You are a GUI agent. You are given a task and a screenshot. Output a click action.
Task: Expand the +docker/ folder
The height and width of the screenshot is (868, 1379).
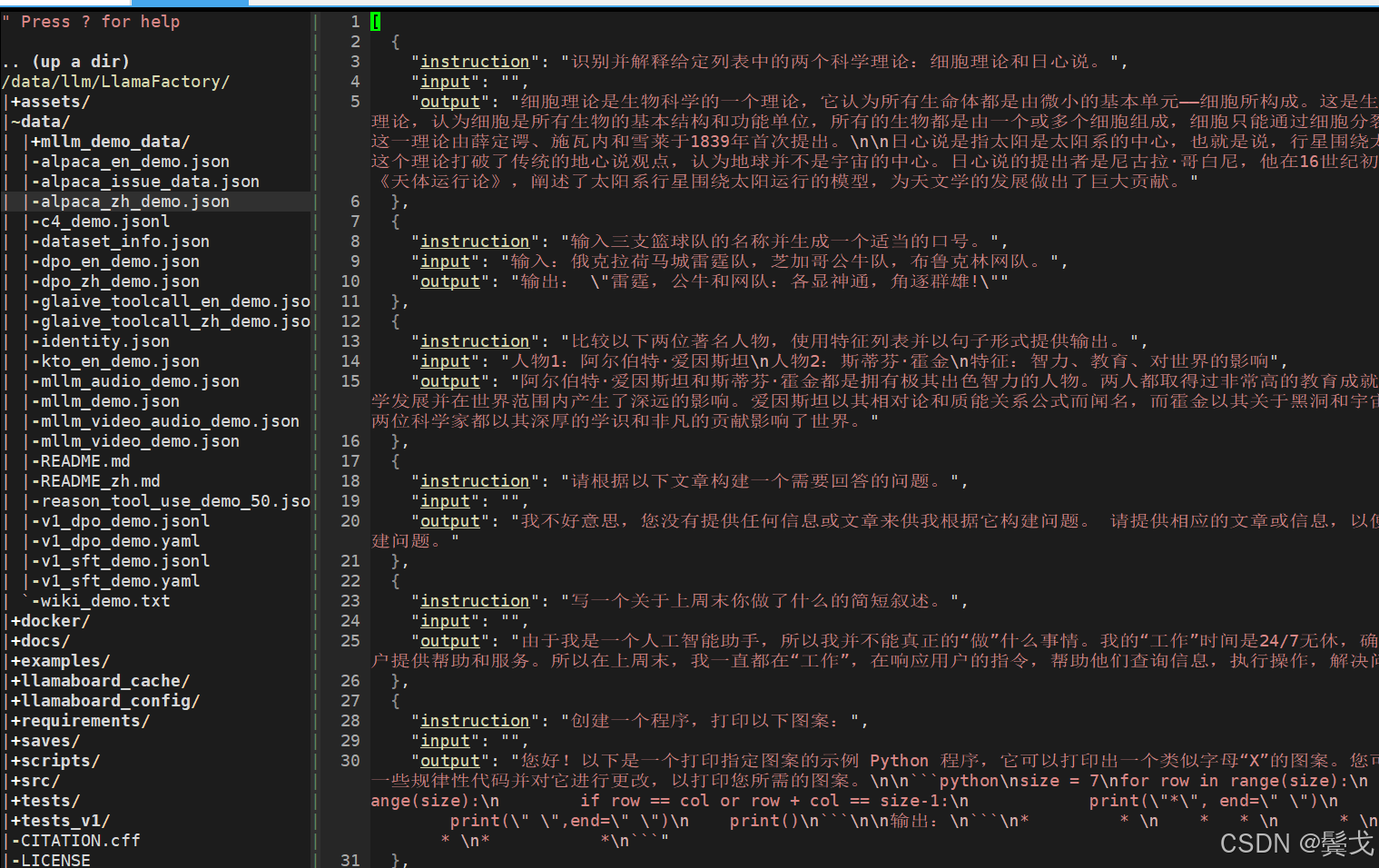(x=51, y=621)
